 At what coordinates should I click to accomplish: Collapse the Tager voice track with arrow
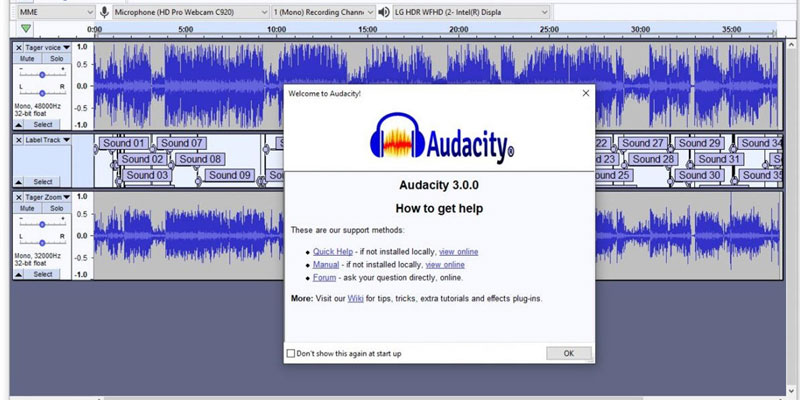pyautogui.click(x=18, y=124)
